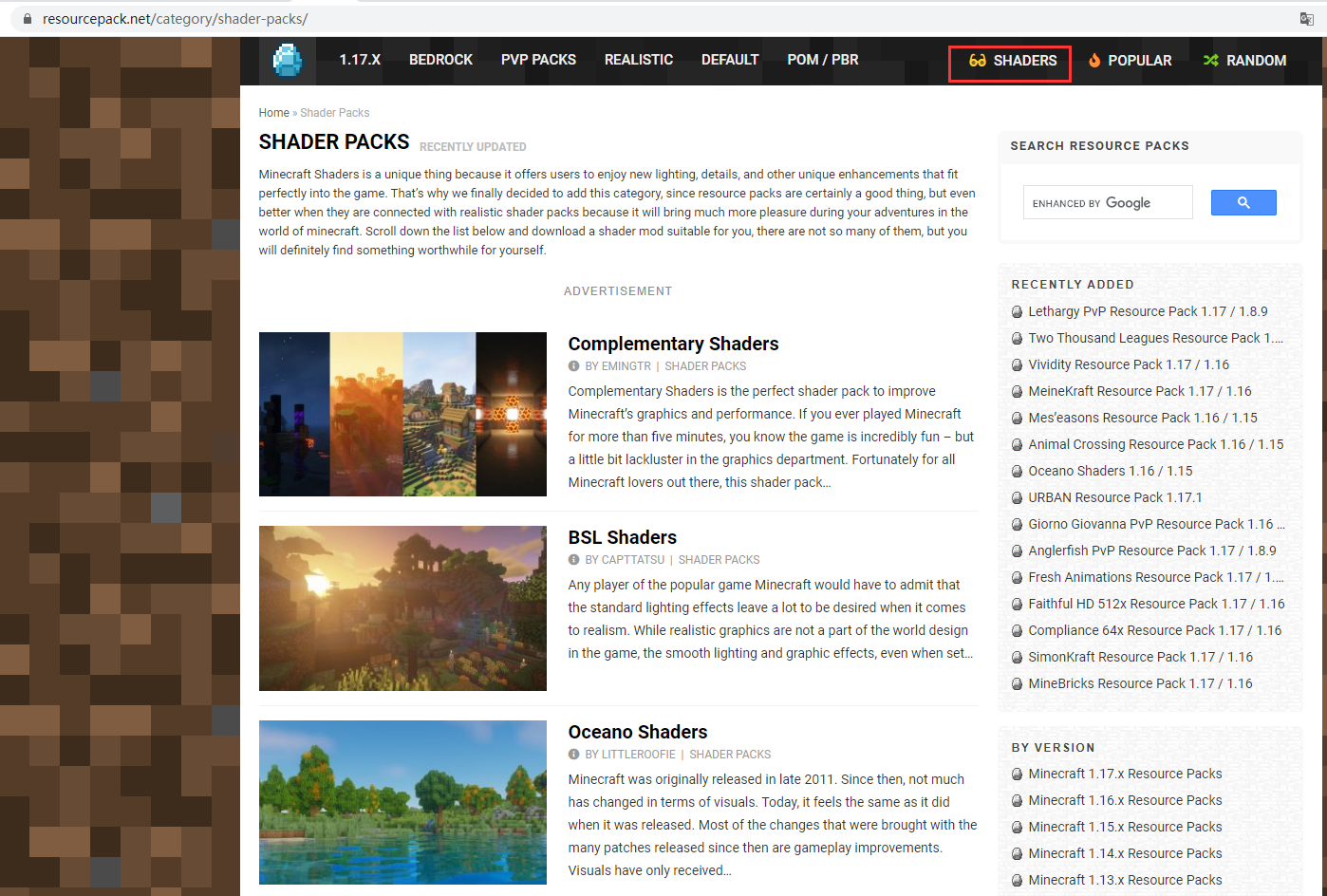Click the browser address bar URL
The height and width of the screenshot is (896, 1327).
pyautogui.click(x=176, y=19)
